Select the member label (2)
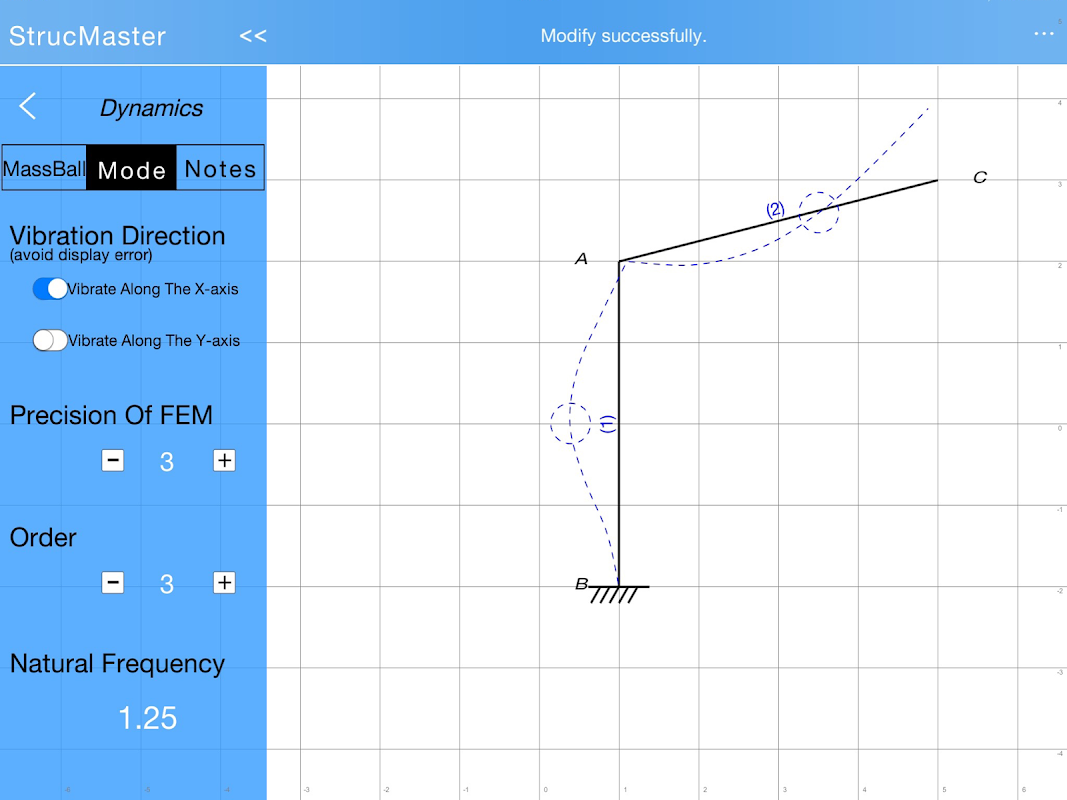 775,210
